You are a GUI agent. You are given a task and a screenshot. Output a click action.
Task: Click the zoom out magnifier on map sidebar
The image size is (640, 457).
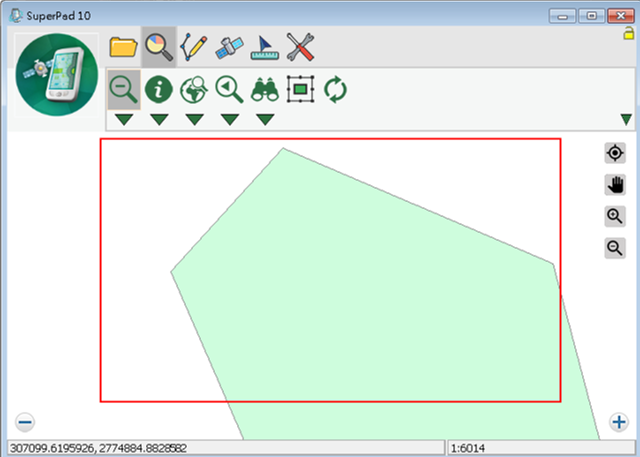[615, 248]
